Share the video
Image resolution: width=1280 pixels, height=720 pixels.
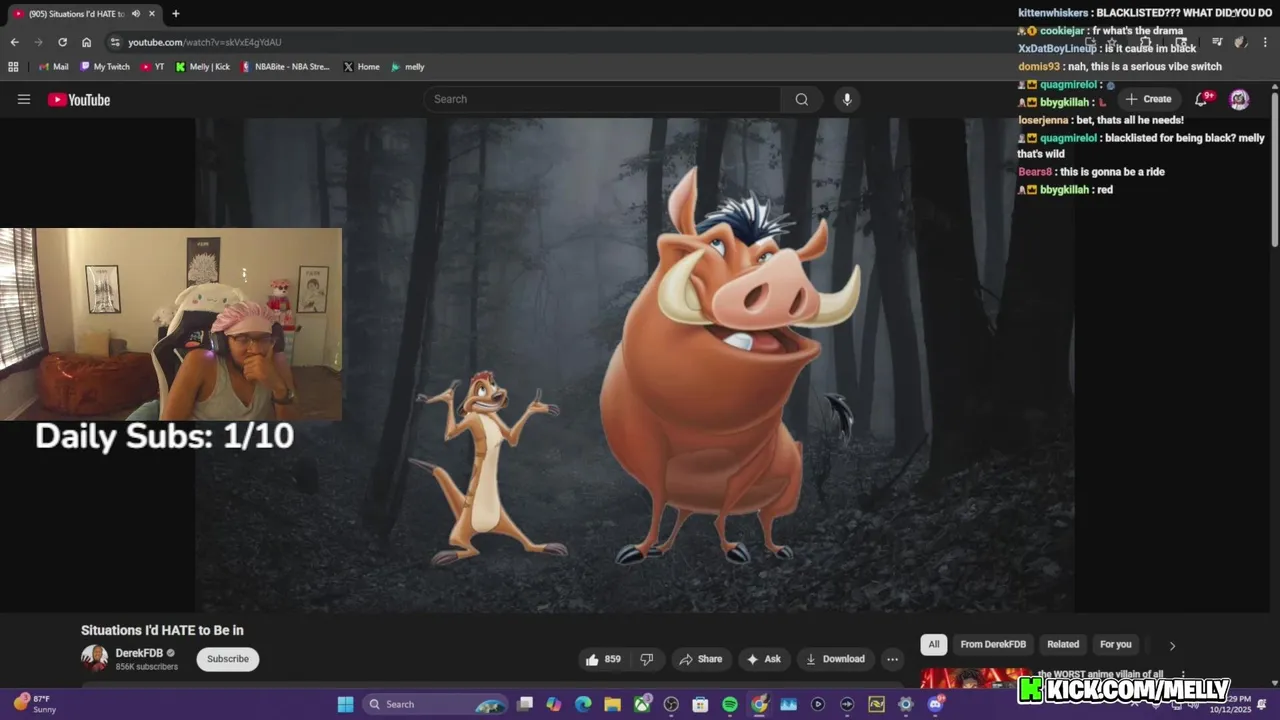pyautogui.click(x=700, y=659)
